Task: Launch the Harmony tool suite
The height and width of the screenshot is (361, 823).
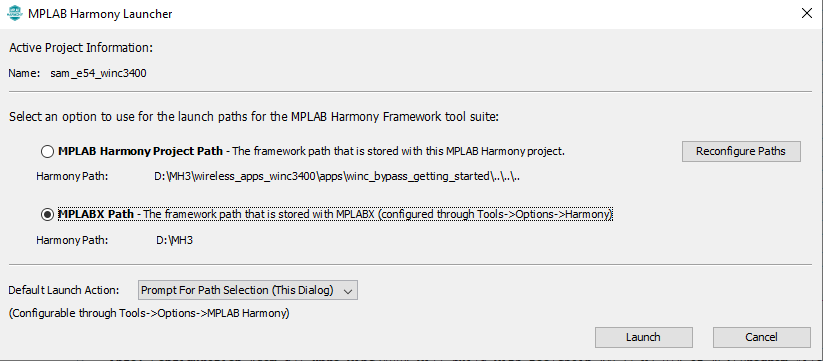Action: tap(643, 337)
